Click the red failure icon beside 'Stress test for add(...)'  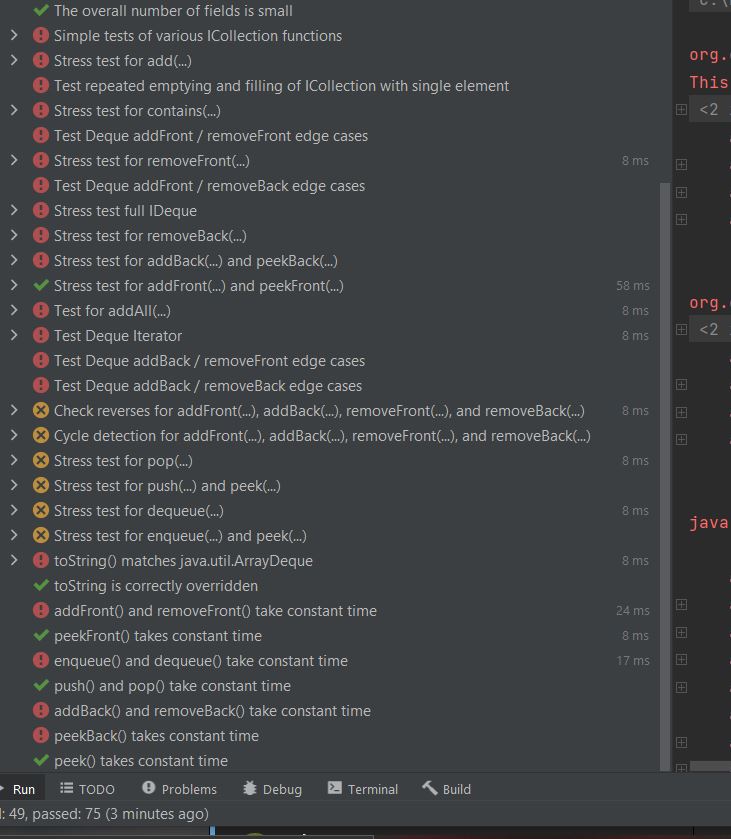click(41, 61)
